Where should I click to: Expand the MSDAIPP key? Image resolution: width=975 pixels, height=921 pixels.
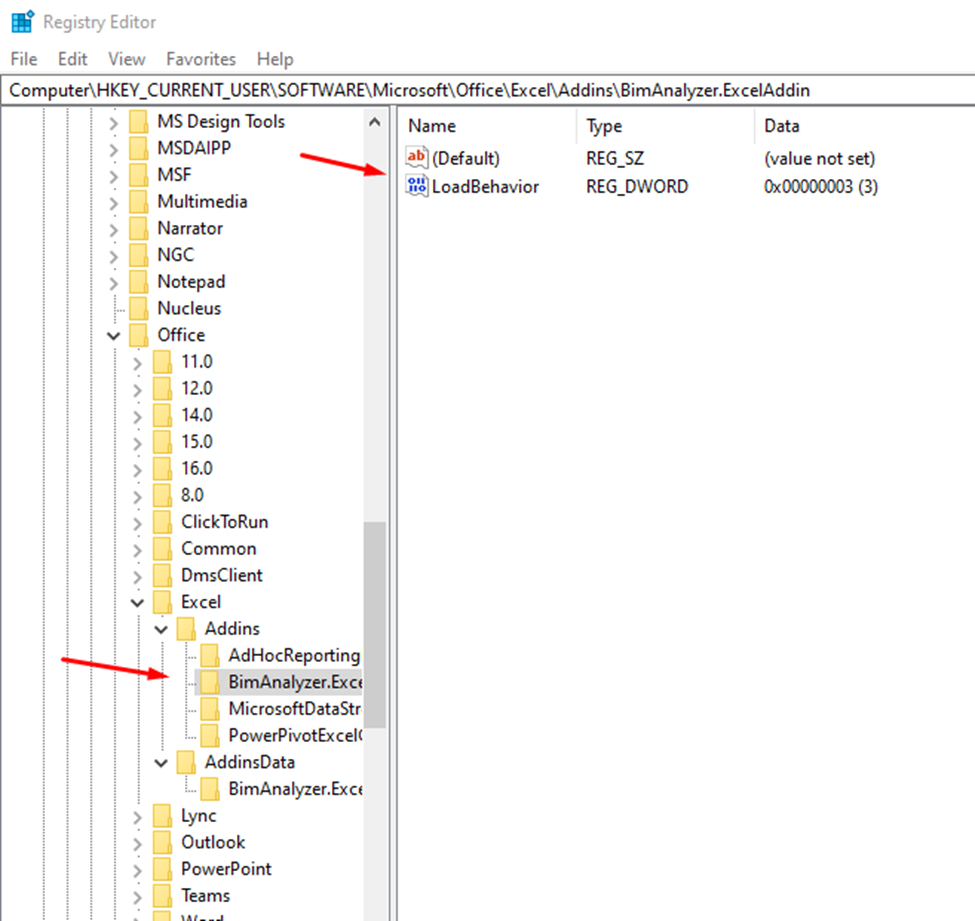113,150
